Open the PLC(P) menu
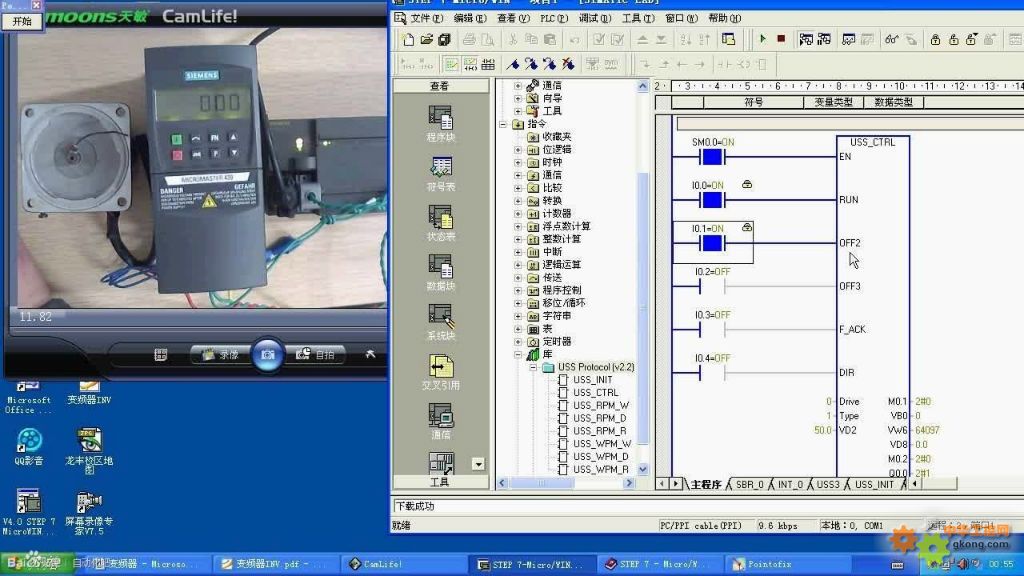Image resolution: width=1024 pixels, height=576 pixels. pyautogui.click(x=554, y=18)
